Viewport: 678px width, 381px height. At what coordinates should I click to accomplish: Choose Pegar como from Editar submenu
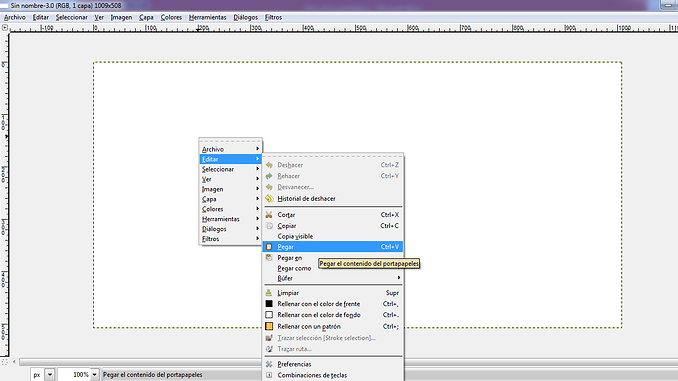[x=333, y=268]
